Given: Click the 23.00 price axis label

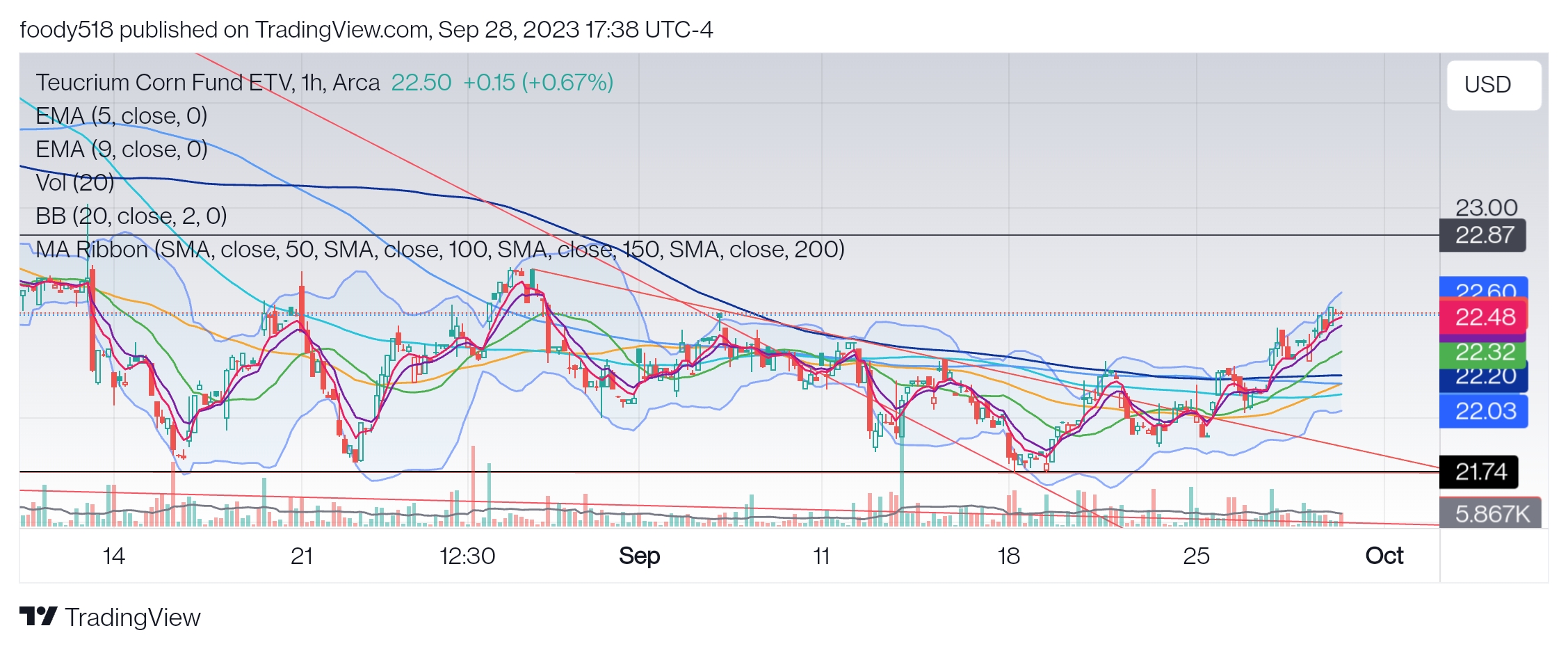Looking at the screenshot, I should coord(1487,207).
